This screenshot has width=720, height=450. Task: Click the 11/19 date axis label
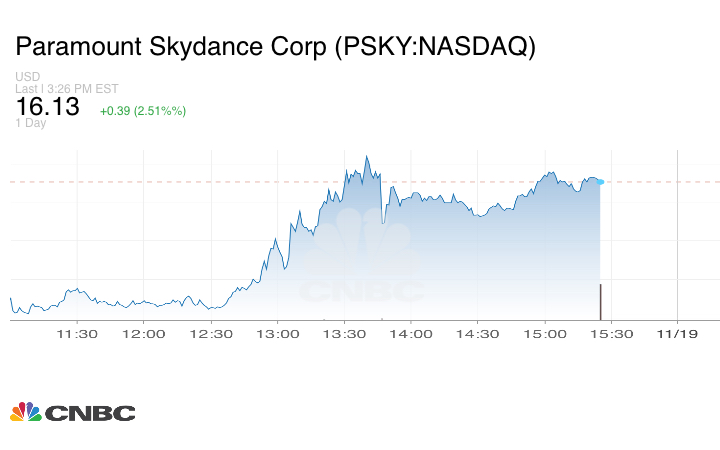point(677,334)
